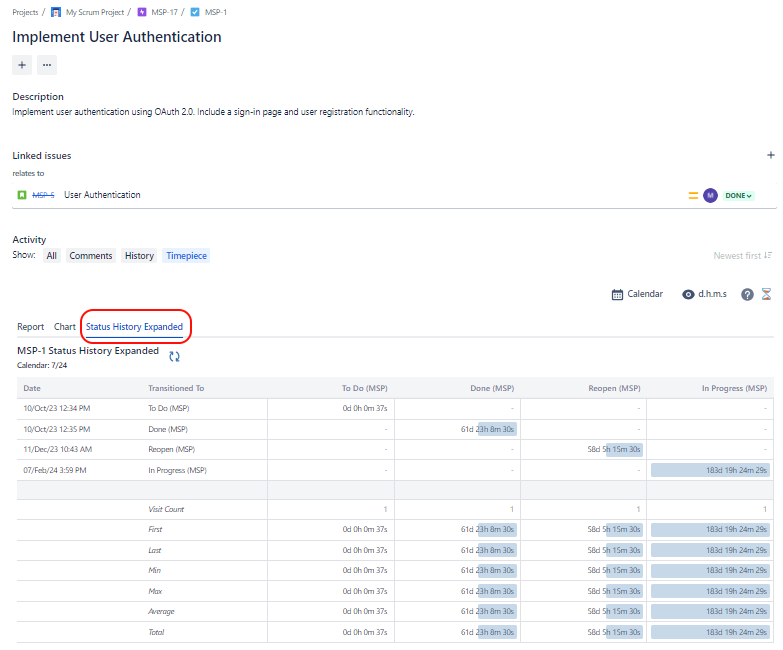Open the more actions ellipsis menu
This screenshot has width=783, height=650.
click(47, 65)
